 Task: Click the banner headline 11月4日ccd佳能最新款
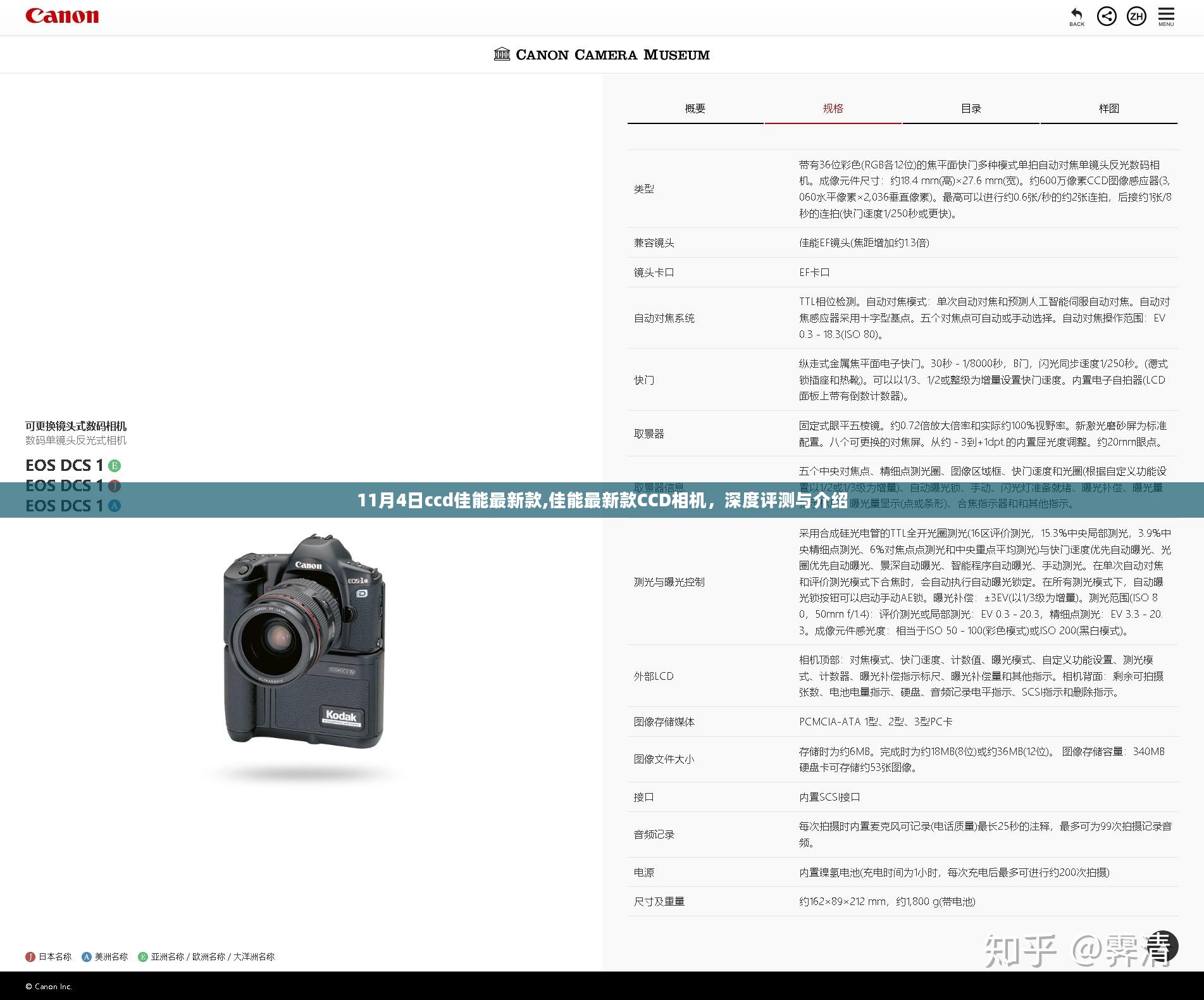coord(602,500)
